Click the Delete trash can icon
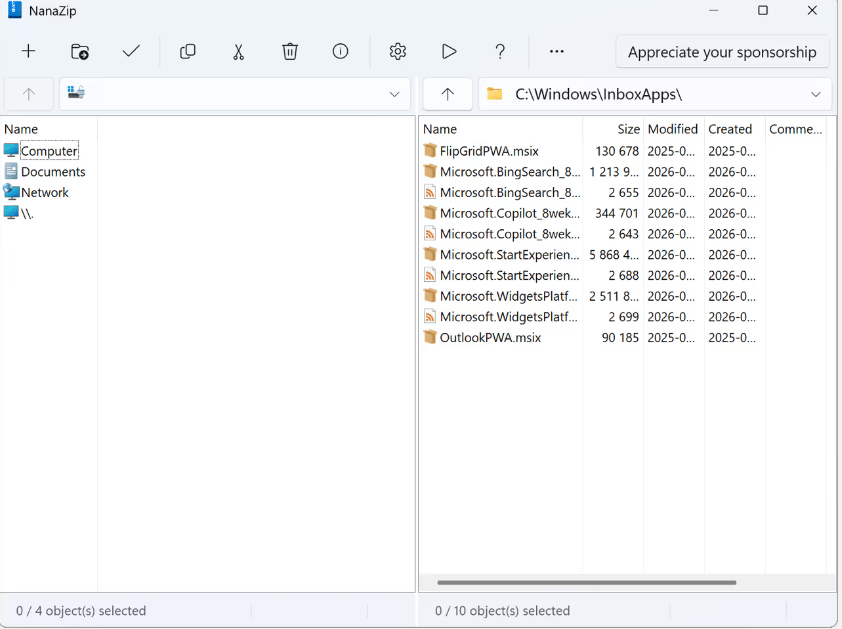Screen dimensions: 842x629 pos(290,52)
